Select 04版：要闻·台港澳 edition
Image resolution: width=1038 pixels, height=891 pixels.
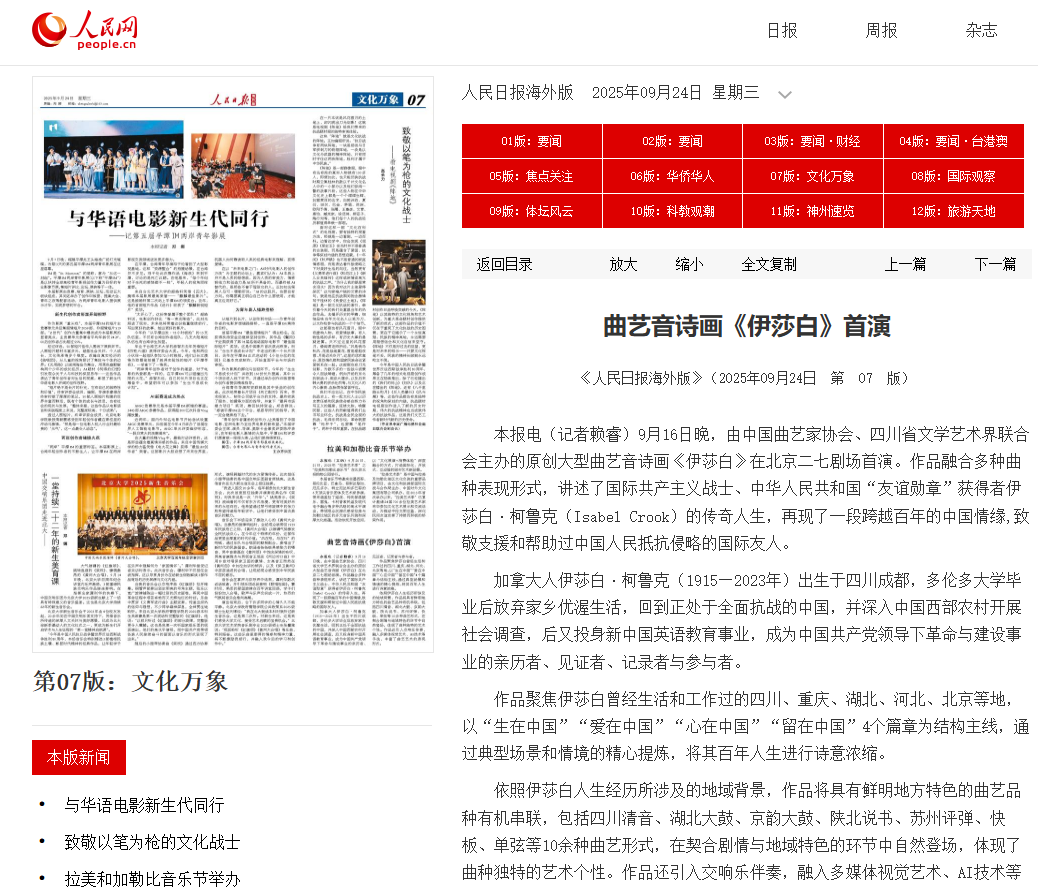click(x=954, y=140)
